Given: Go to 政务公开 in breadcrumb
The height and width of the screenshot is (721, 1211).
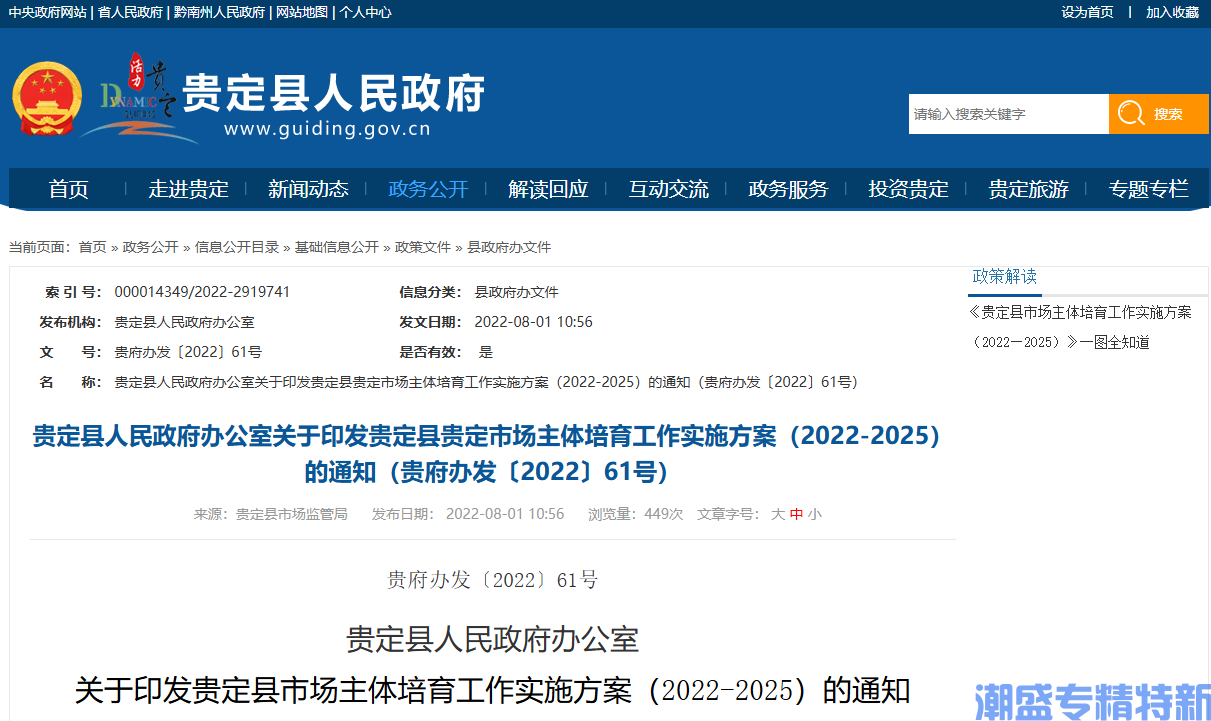Looking at the screenshot, I should [150, 247].
